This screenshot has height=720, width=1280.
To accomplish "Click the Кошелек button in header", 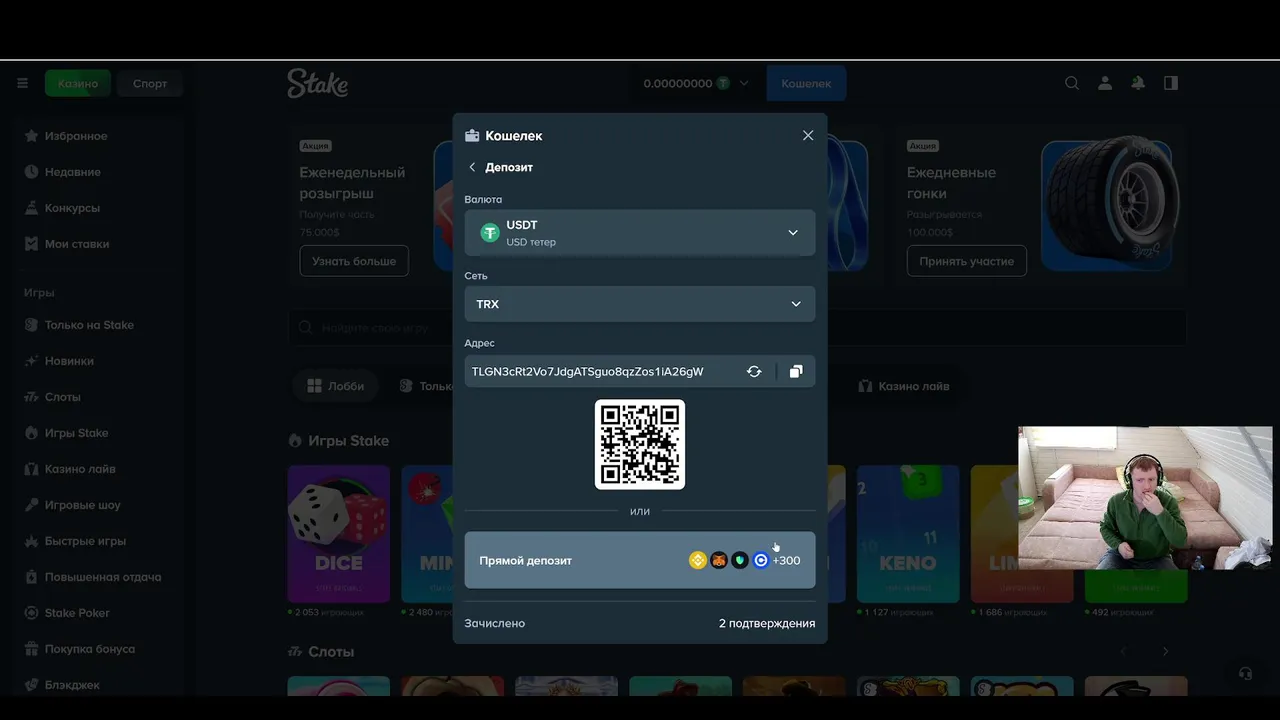I will [x=806, y=84].
